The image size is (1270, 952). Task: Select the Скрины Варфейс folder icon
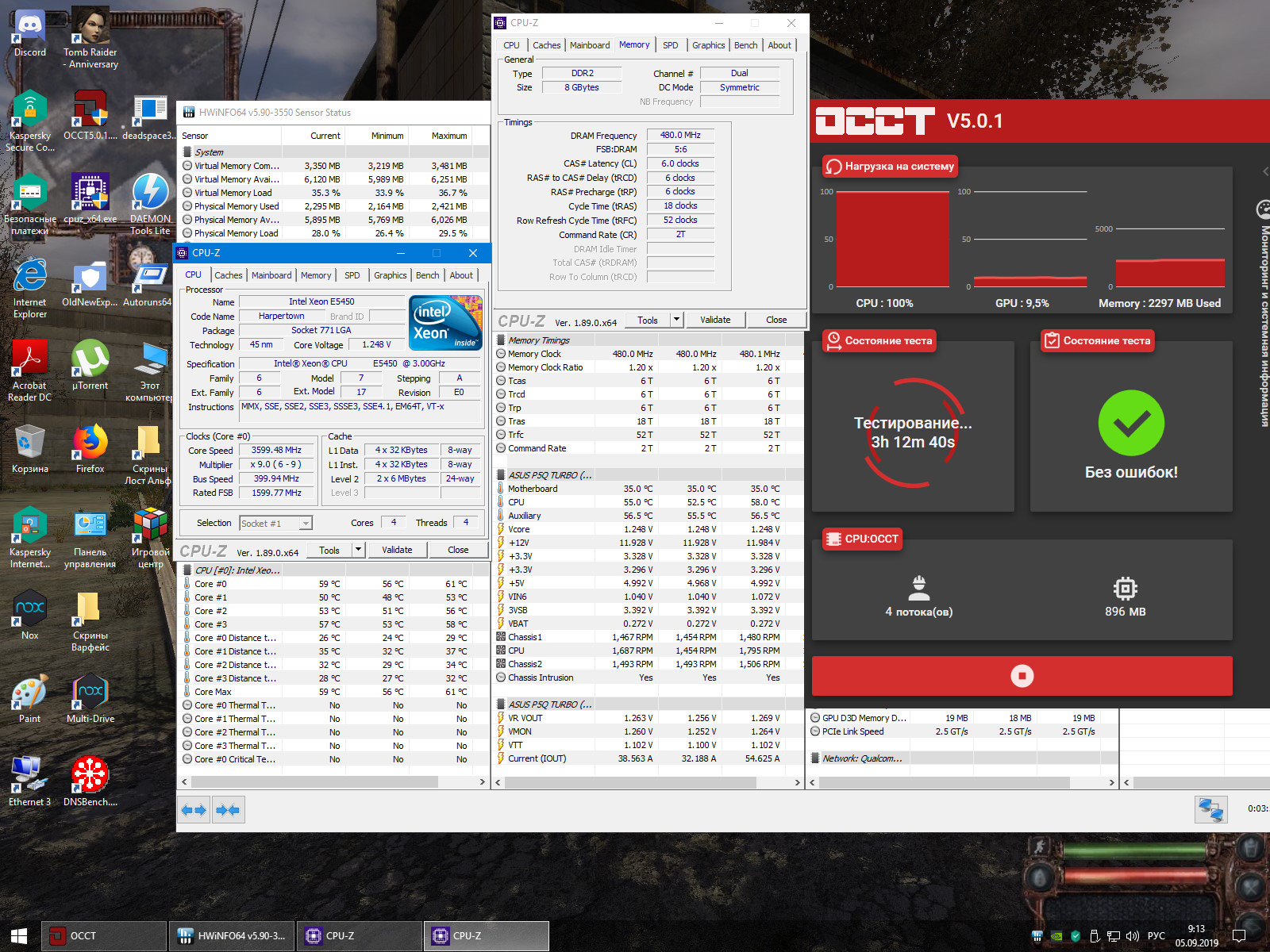pyautogui.click(x=90, y=620)
